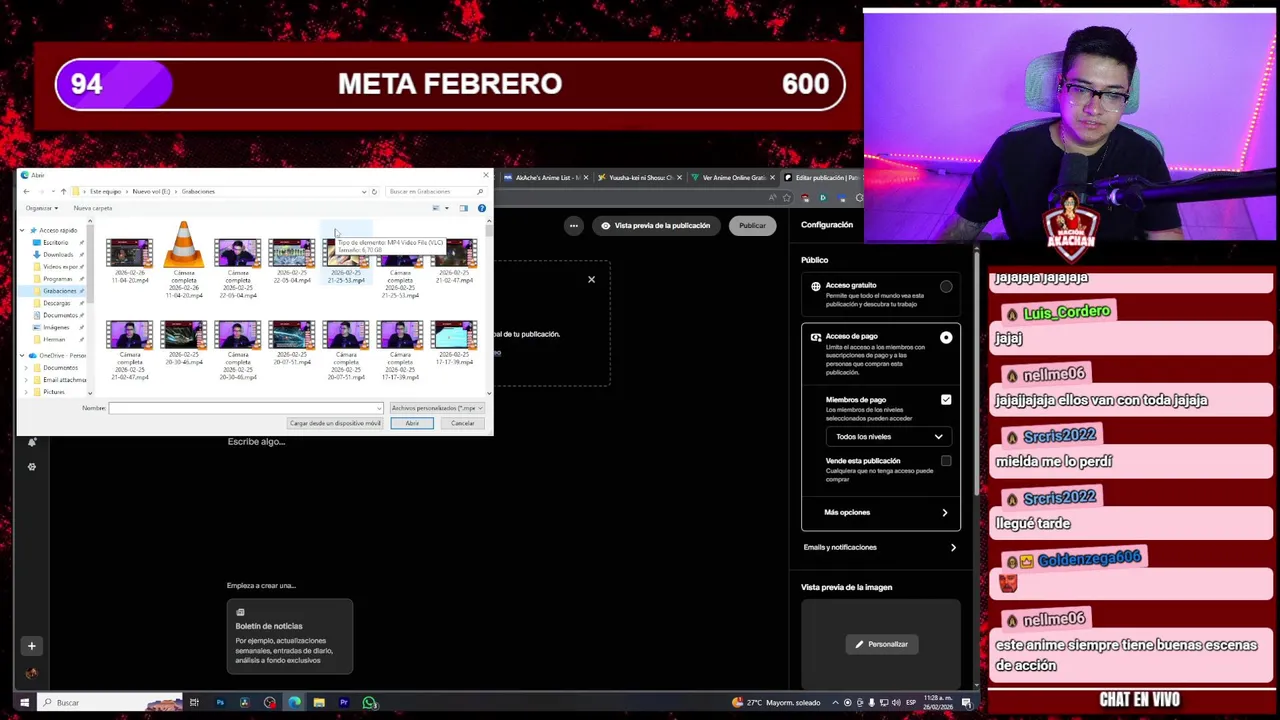1280x720 pixels.
Task: Open the profile avatar in the left sidebar
Action: pyautogui.click(x=31, y=674)
